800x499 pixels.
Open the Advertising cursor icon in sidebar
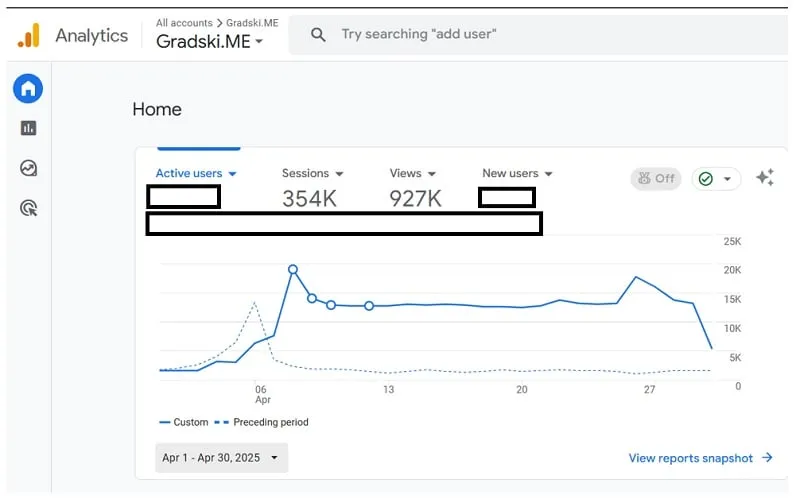pos(28,208)
